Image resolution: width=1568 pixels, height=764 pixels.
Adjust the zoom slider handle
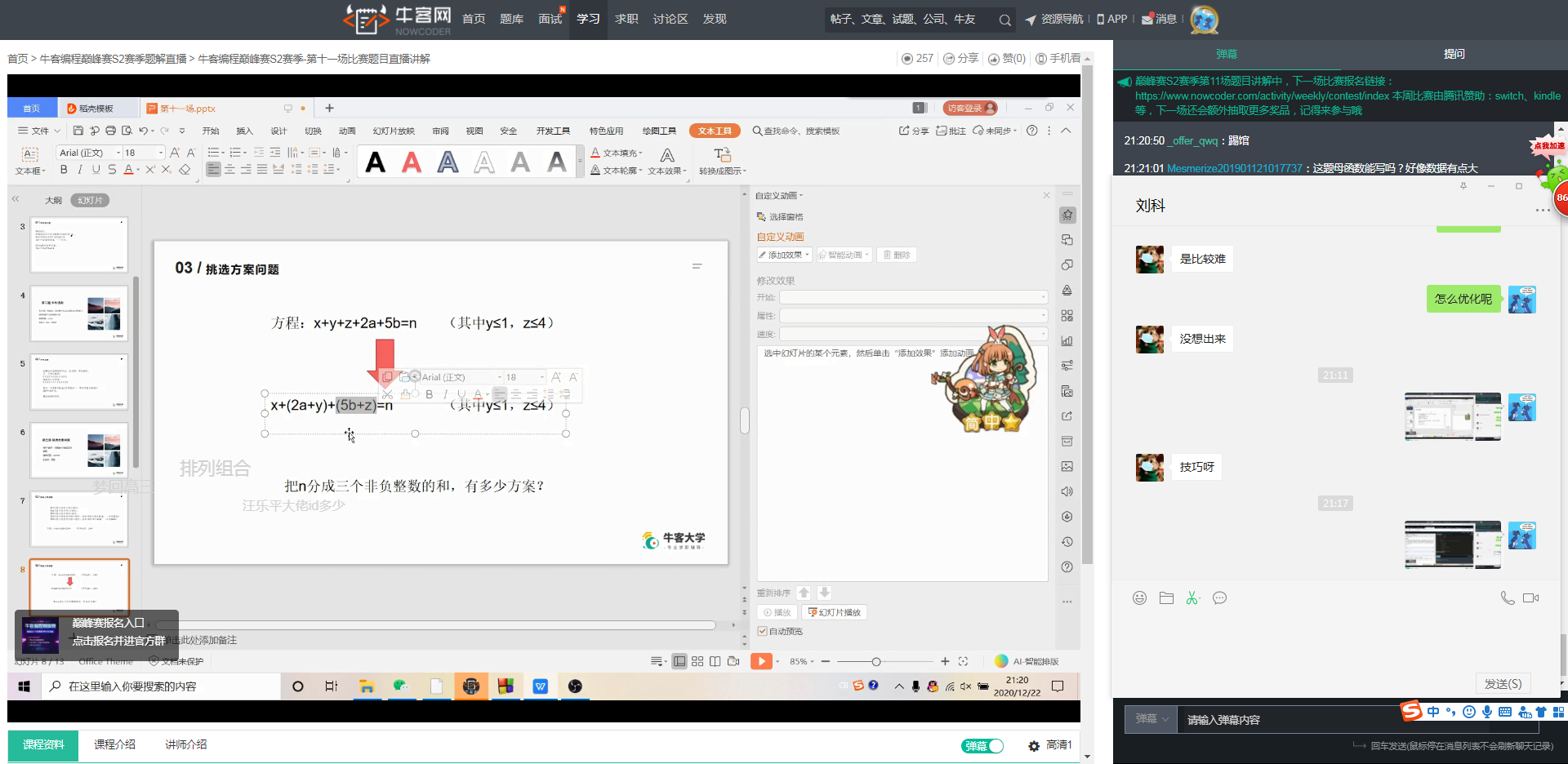pyautogui.click(x=876, y=661)
